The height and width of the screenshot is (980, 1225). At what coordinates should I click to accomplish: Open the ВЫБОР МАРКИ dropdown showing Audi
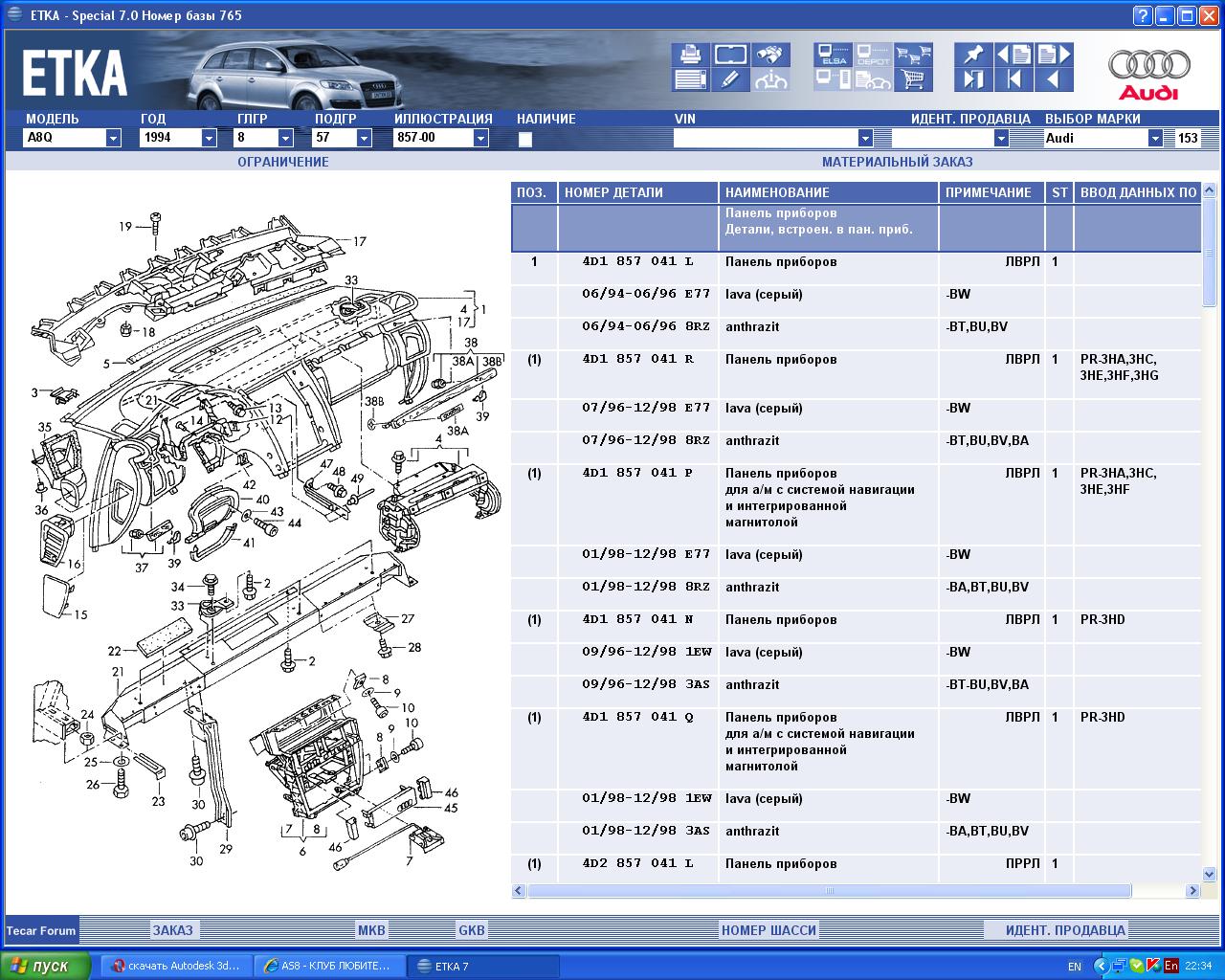click(x=1155, y=138)
